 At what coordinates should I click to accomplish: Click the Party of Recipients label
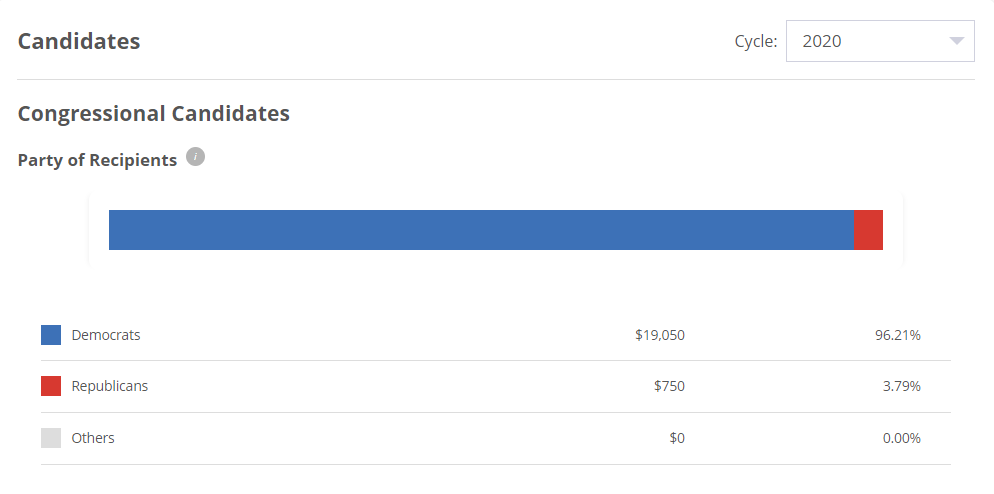click(97, 160)
